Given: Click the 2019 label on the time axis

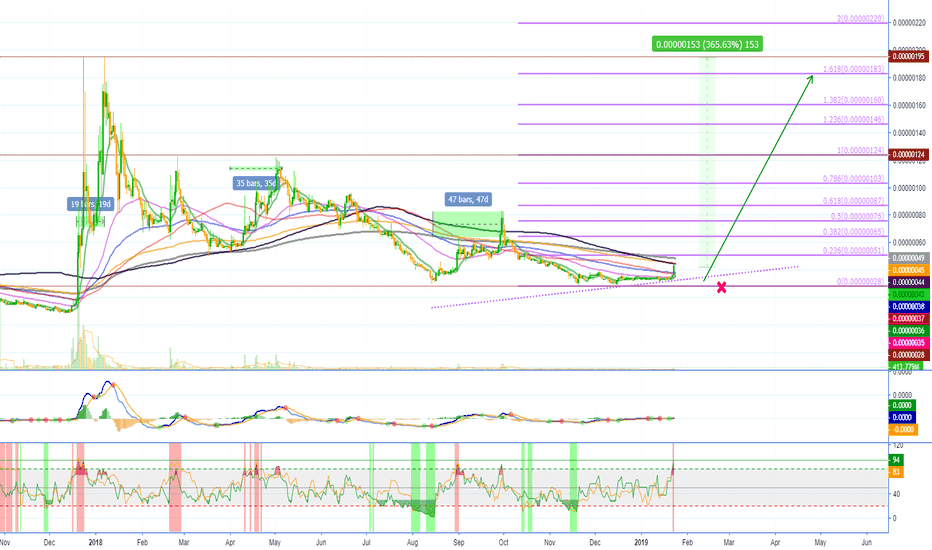Looking at the screenshot, I should pos(641,542).
